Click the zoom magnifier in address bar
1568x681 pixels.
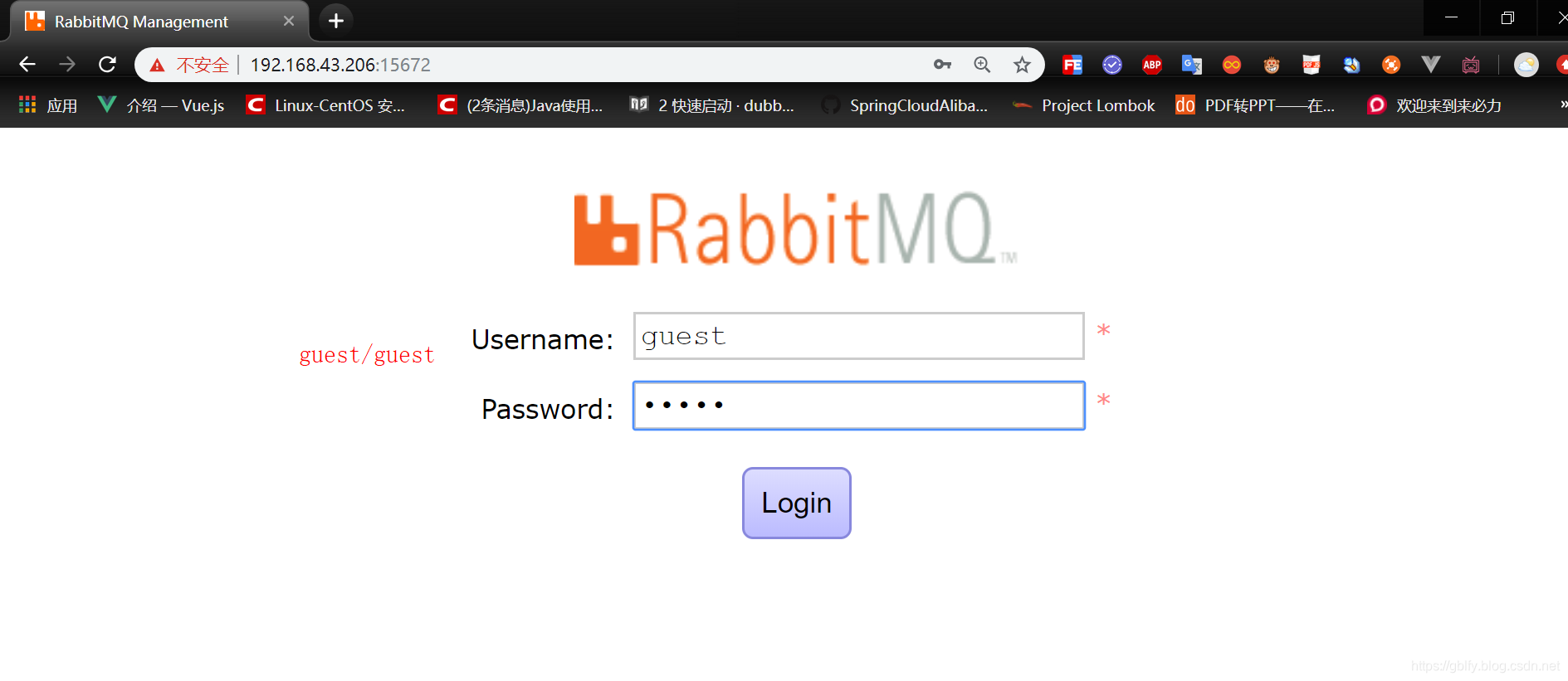pyautogui.click(x=982, y=65)
